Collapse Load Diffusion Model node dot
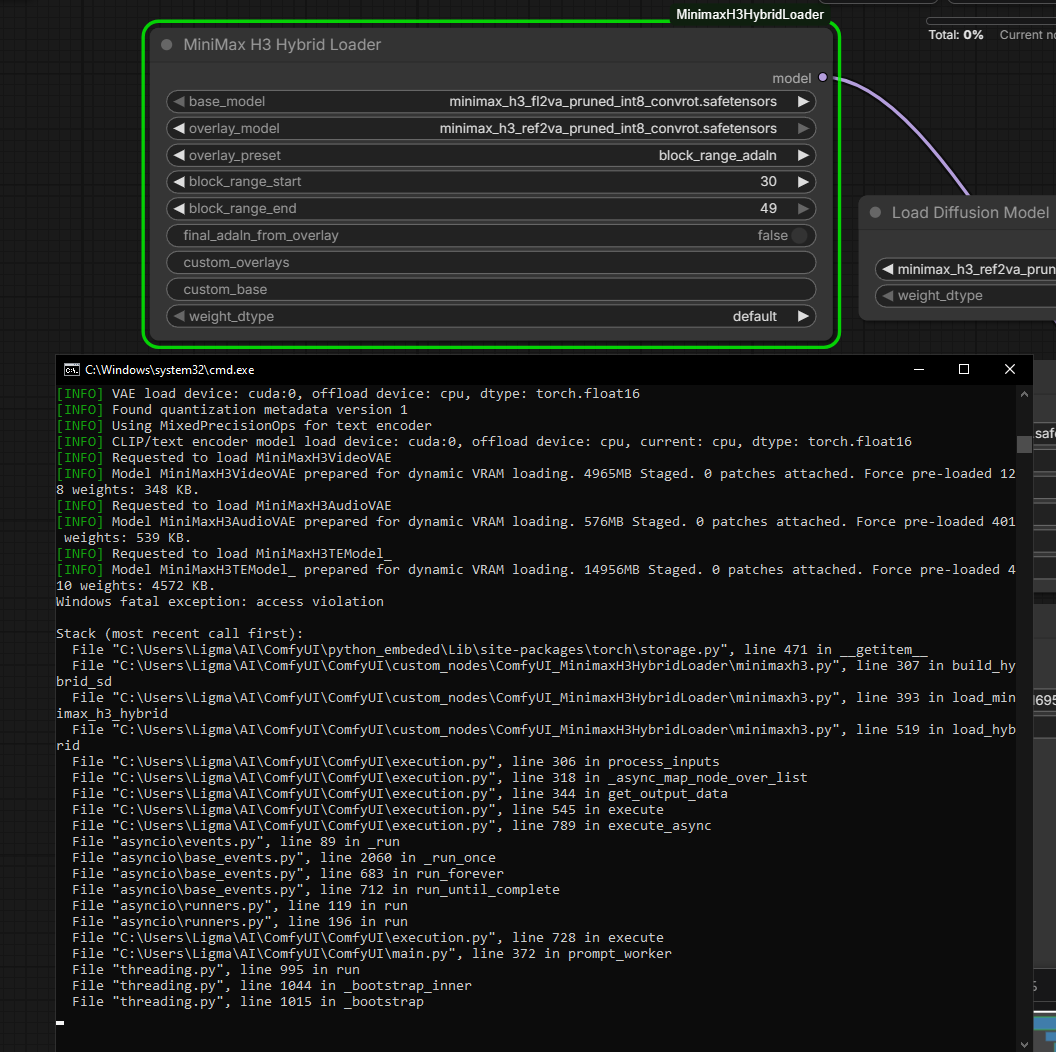This screenshot has height=1052, width=1056. [875, 213]
